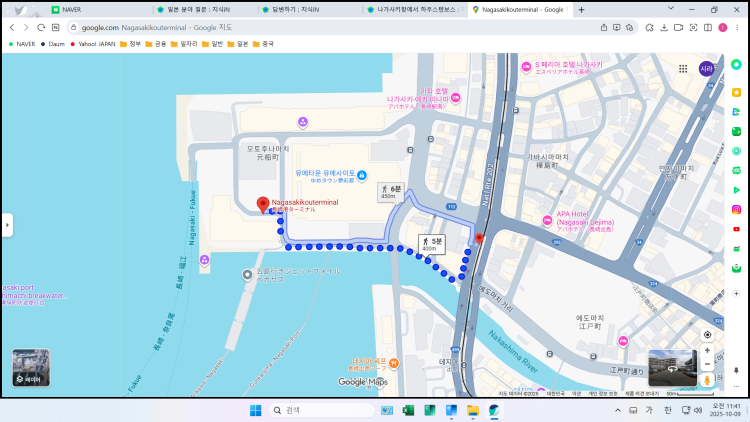Open the 금융 bookmarks folder
This screenshot has width=750, height=422.
pos(155,44)
